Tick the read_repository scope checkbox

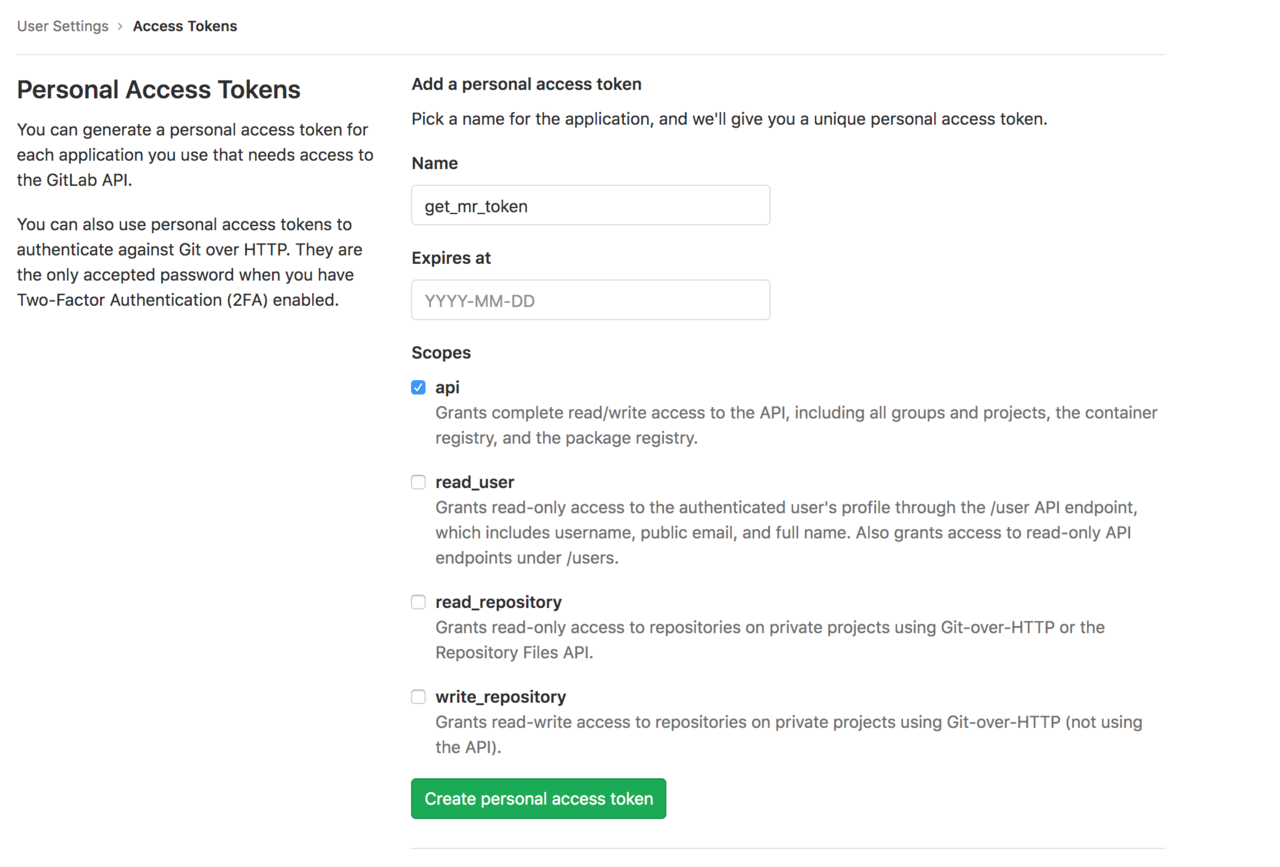tap(418, 602)
